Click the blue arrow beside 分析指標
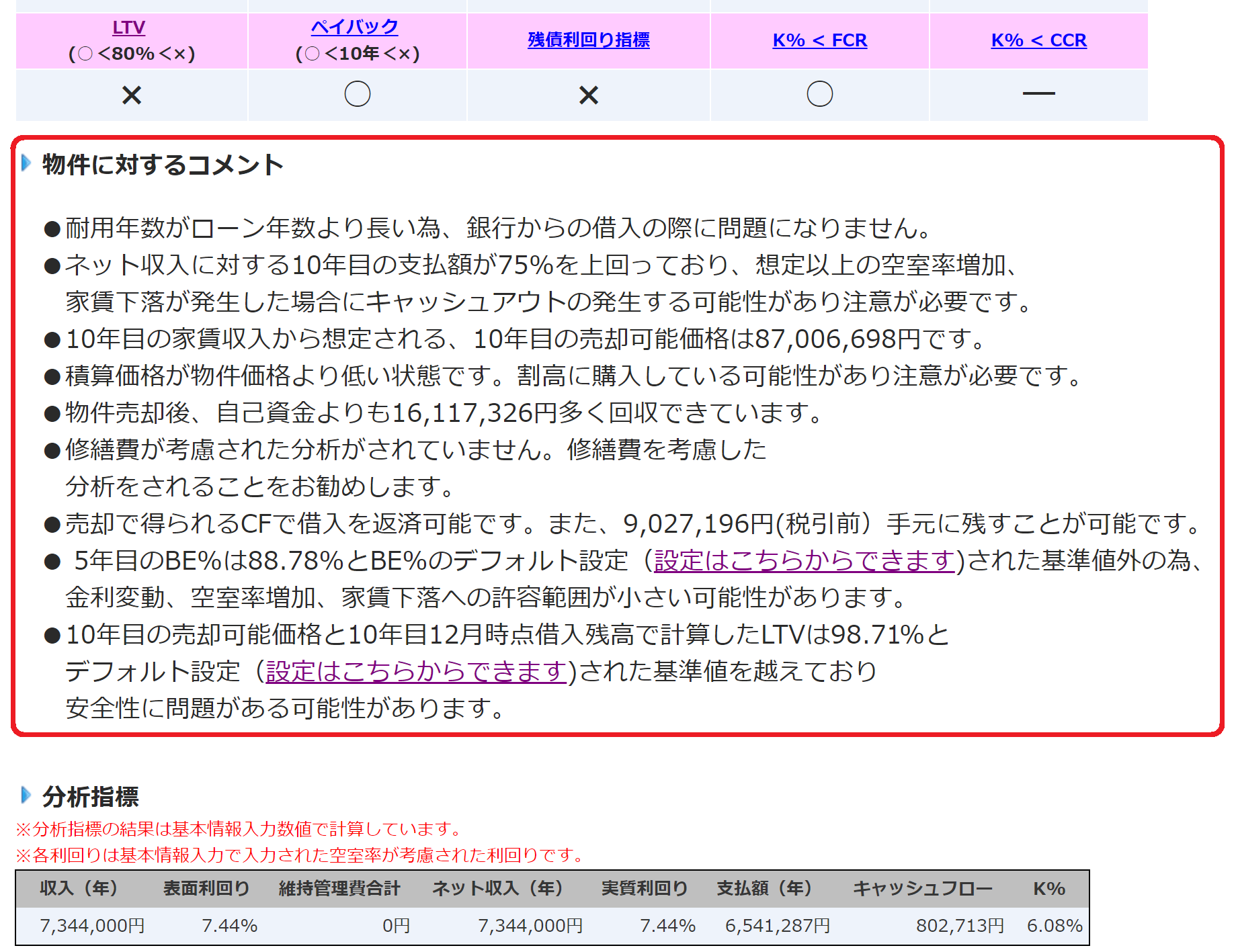 pyautogui.click(x=26, y=795)
